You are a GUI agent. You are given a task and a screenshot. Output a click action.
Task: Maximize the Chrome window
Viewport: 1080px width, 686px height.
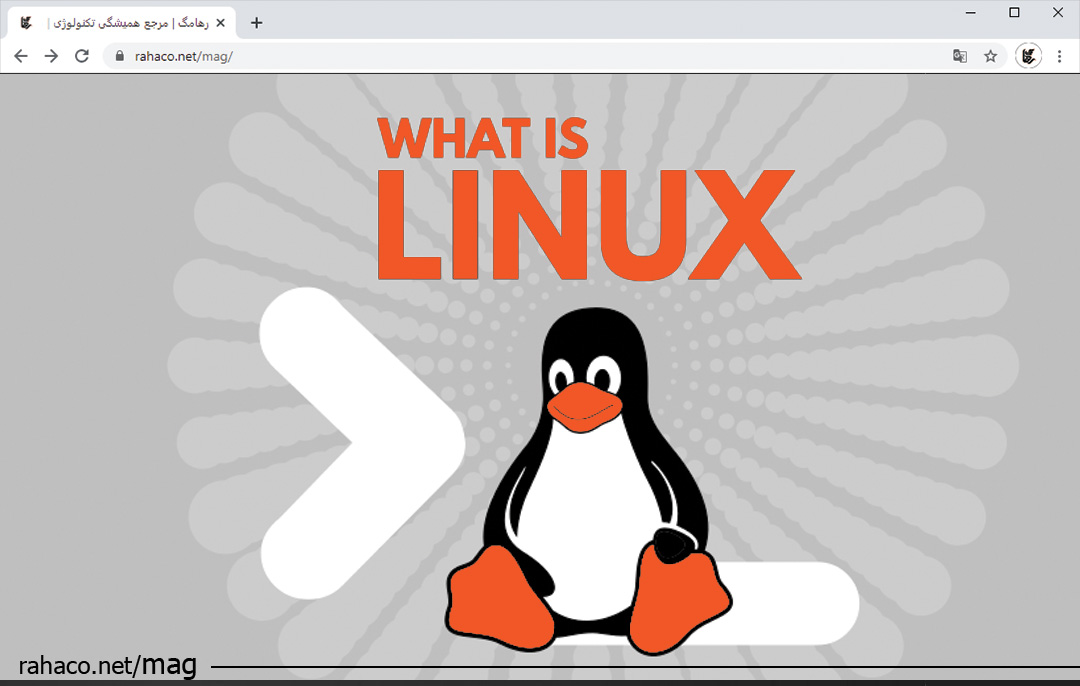click(1014, 12)
